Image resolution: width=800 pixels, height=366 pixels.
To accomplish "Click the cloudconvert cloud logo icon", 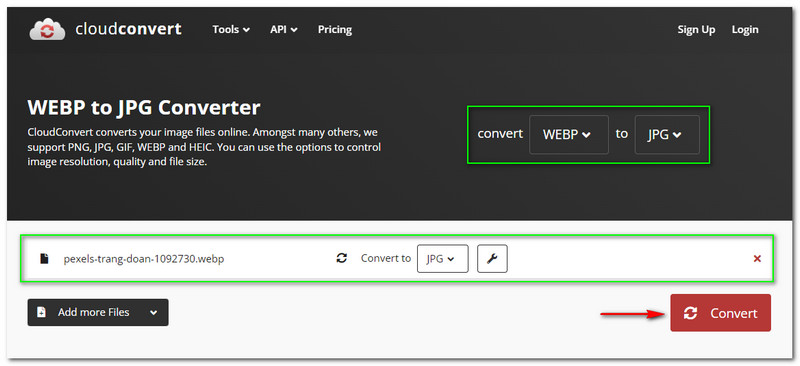I will click(47, 29).
